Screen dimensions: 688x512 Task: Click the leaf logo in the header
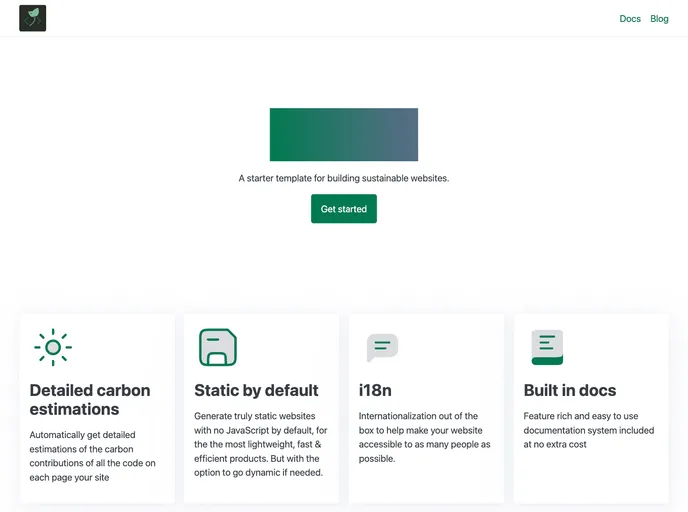[33, 18]
